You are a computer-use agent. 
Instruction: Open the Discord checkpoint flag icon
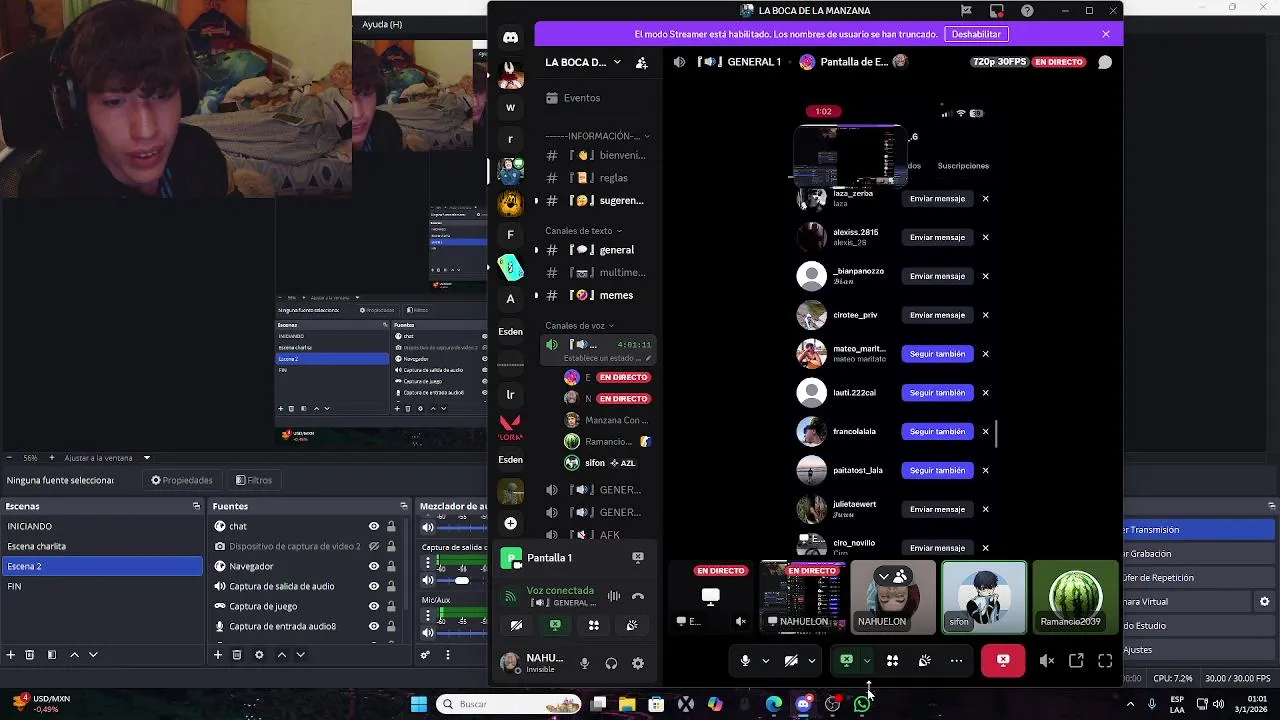[x=966, y=11]
